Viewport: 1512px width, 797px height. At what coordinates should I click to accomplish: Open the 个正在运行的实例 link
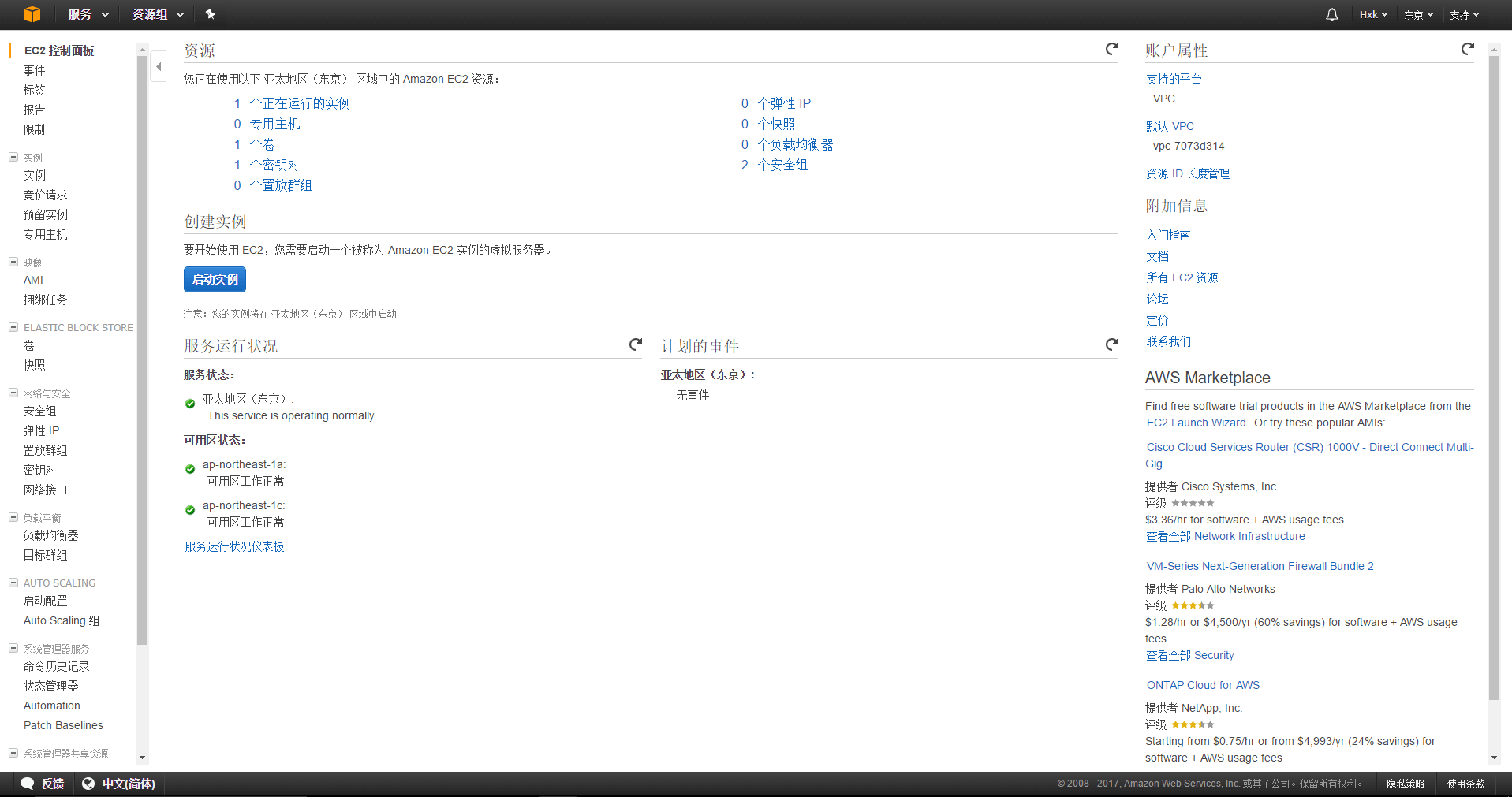pyautogui.click(x=300, y=103)
